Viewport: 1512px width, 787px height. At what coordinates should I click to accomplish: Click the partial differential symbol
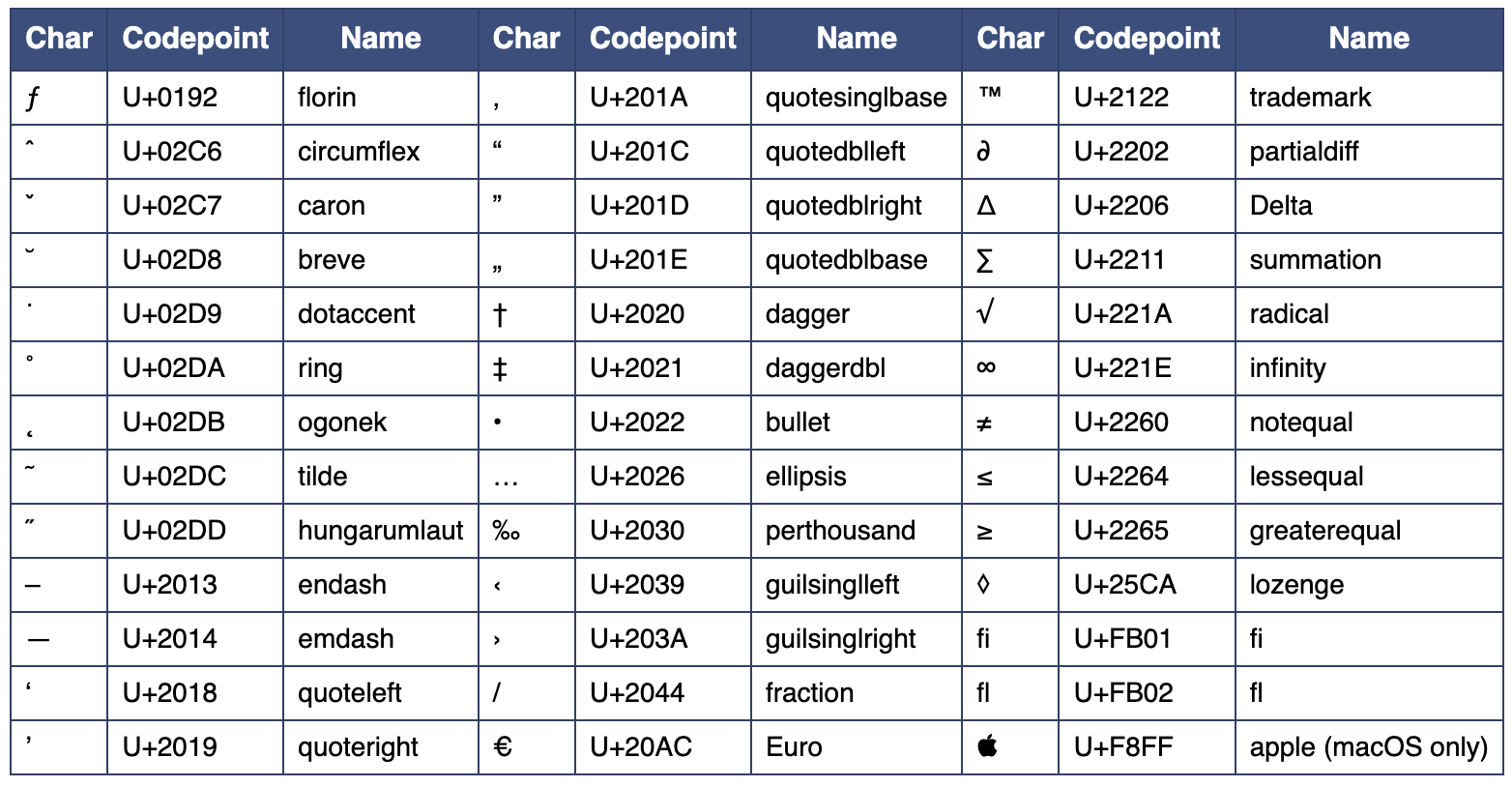pyautogui.click(x=984, y=152)
